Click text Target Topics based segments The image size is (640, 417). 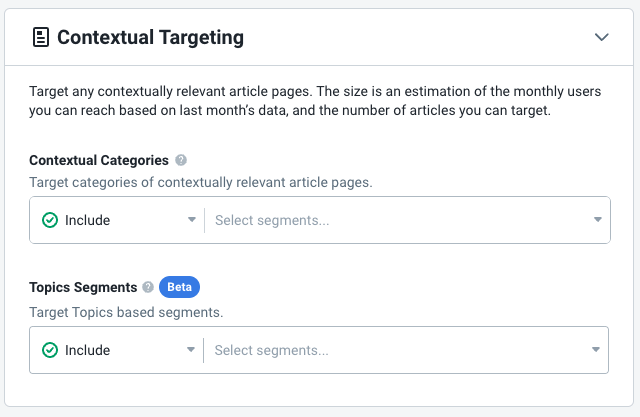pyautogui.click(x=126, y=313)
